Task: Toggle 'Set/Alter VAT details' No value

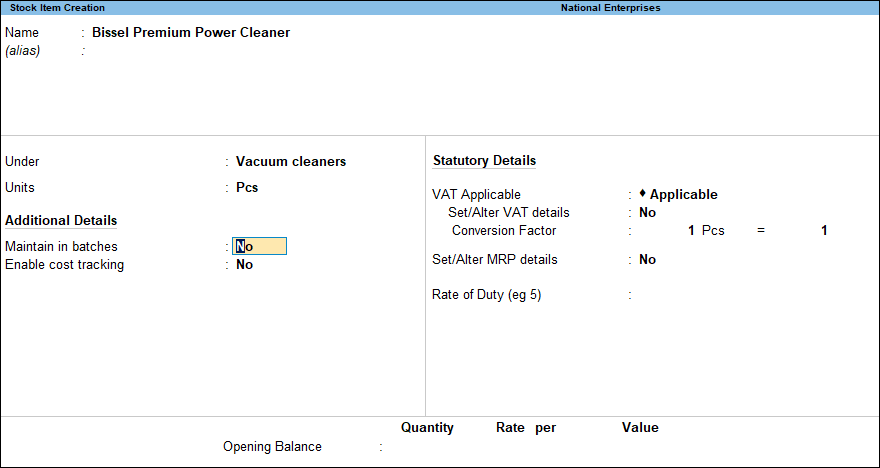Action: coord(647,213)
